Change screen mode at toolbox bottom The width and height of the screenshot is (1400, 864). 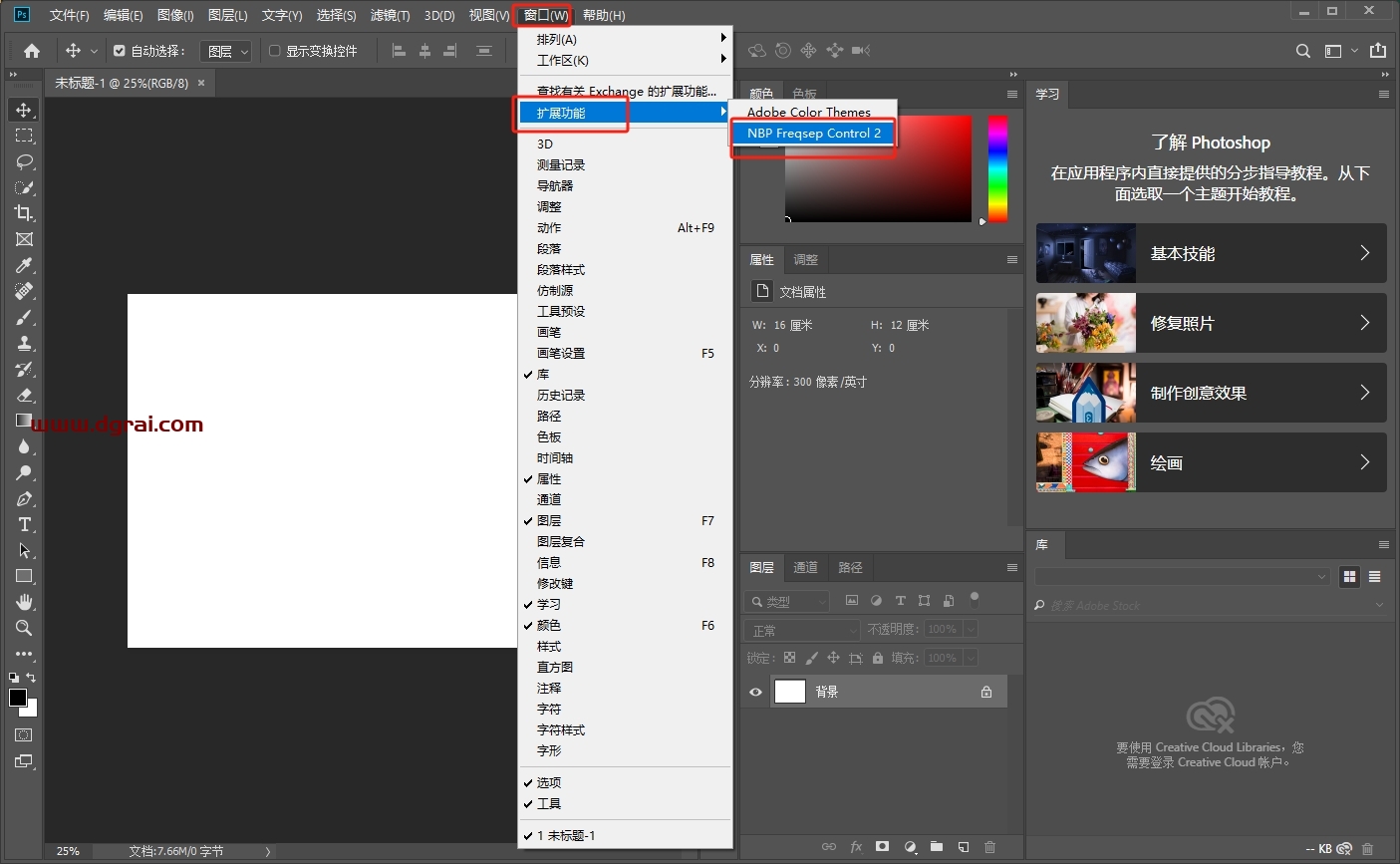pos(24,761)
